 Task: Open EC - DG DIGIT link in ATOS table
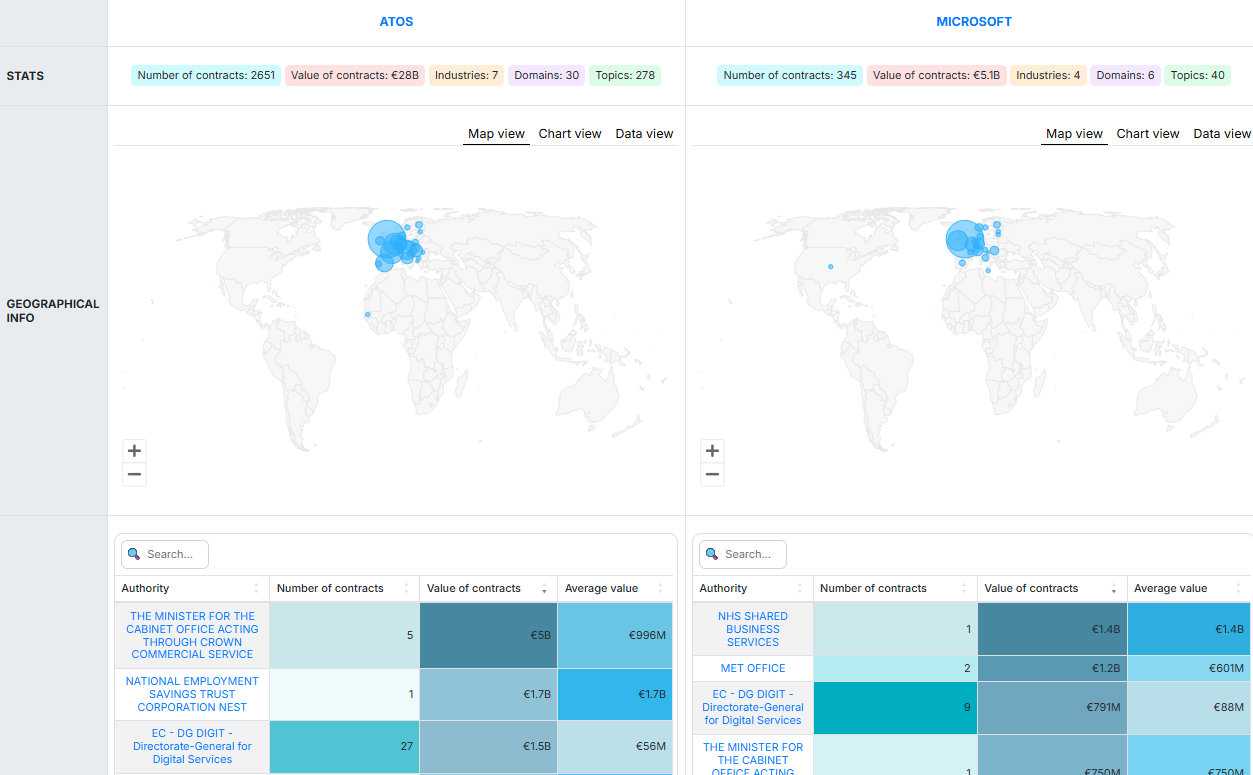click(192, 746)
